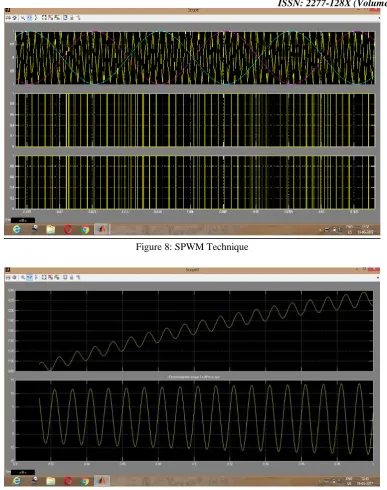
Task: Open Parameters gear icon in upper Scope window
Action: pyautogui.click(x=15, y=18)
